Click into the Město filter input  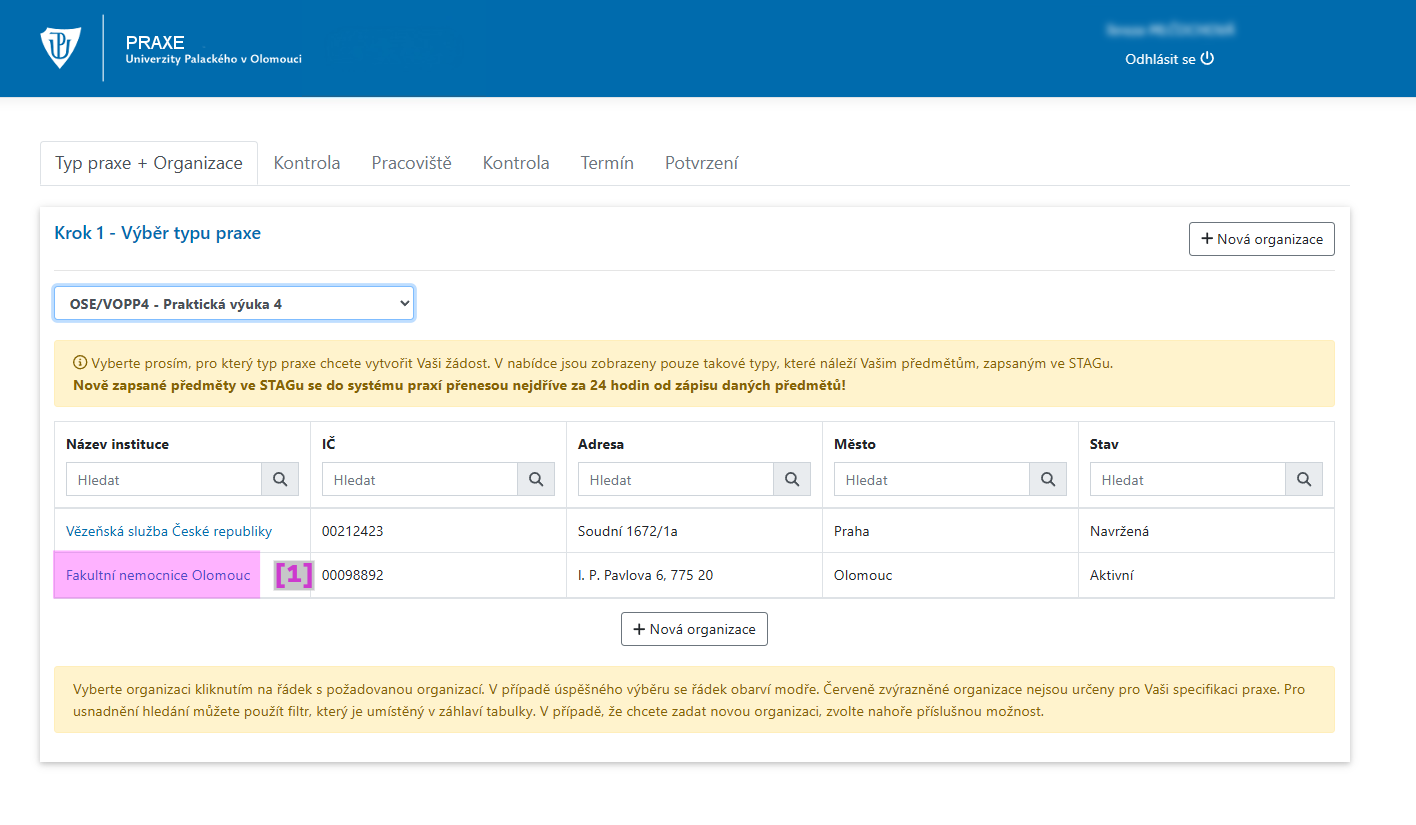[x=932, y=480]
